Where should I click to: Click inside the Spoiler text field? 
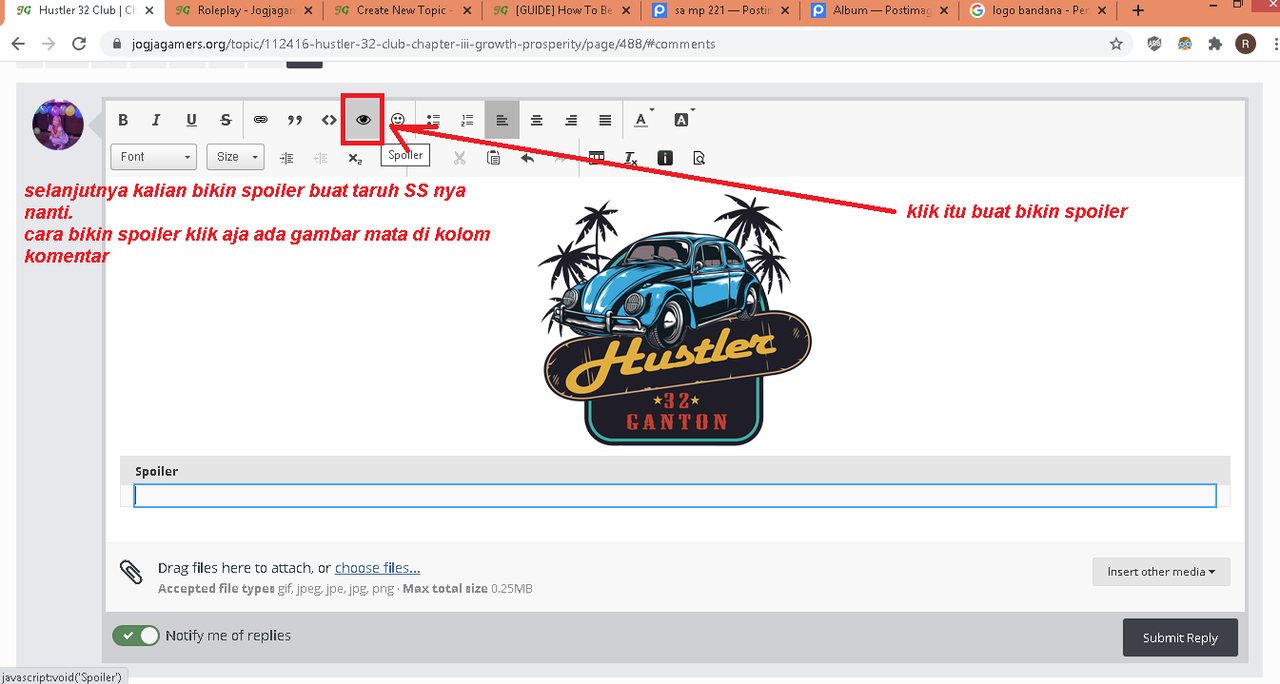(675, 496)
